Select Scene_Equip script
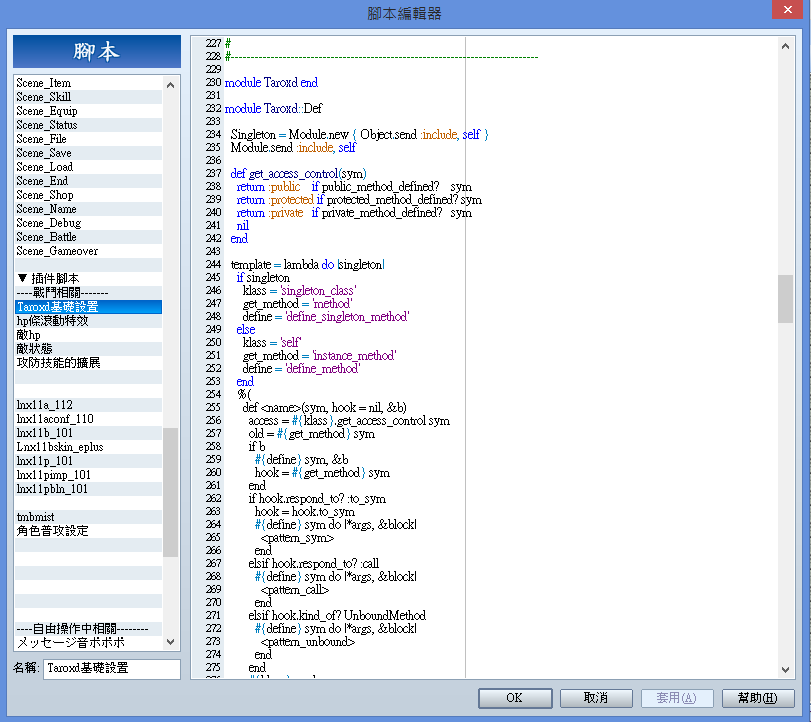The width and height of the screenshot is (811, 722). (88, 111)
